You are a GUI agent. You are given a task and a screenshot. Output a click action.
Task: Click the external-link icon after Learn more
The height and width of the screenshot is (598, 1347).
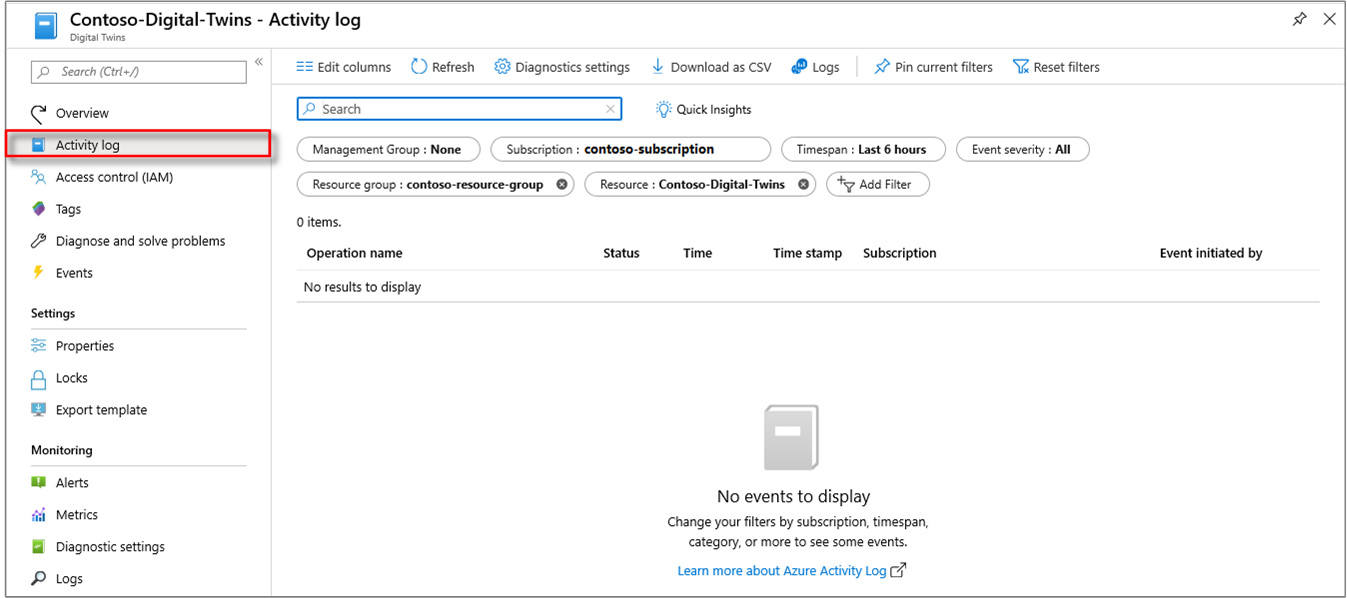coord(898,570)
